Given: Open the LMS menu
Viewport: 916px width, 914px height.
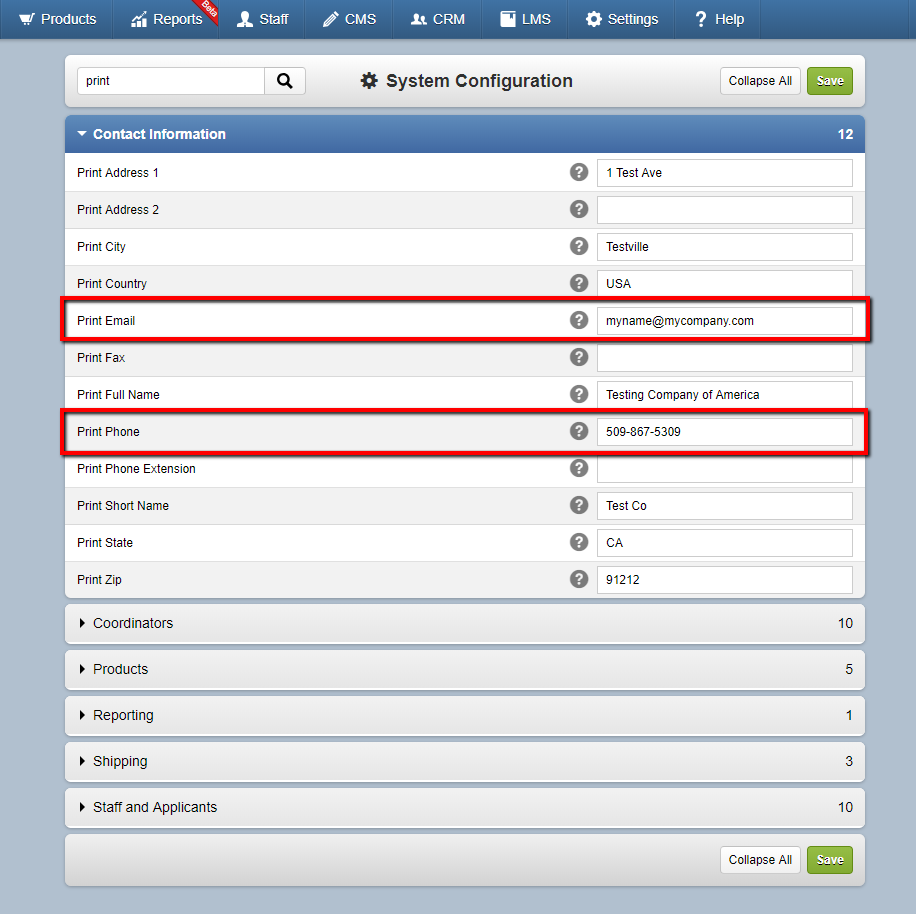Looking at the screenshot, I should pyautogui.click(x=524, y=19).
